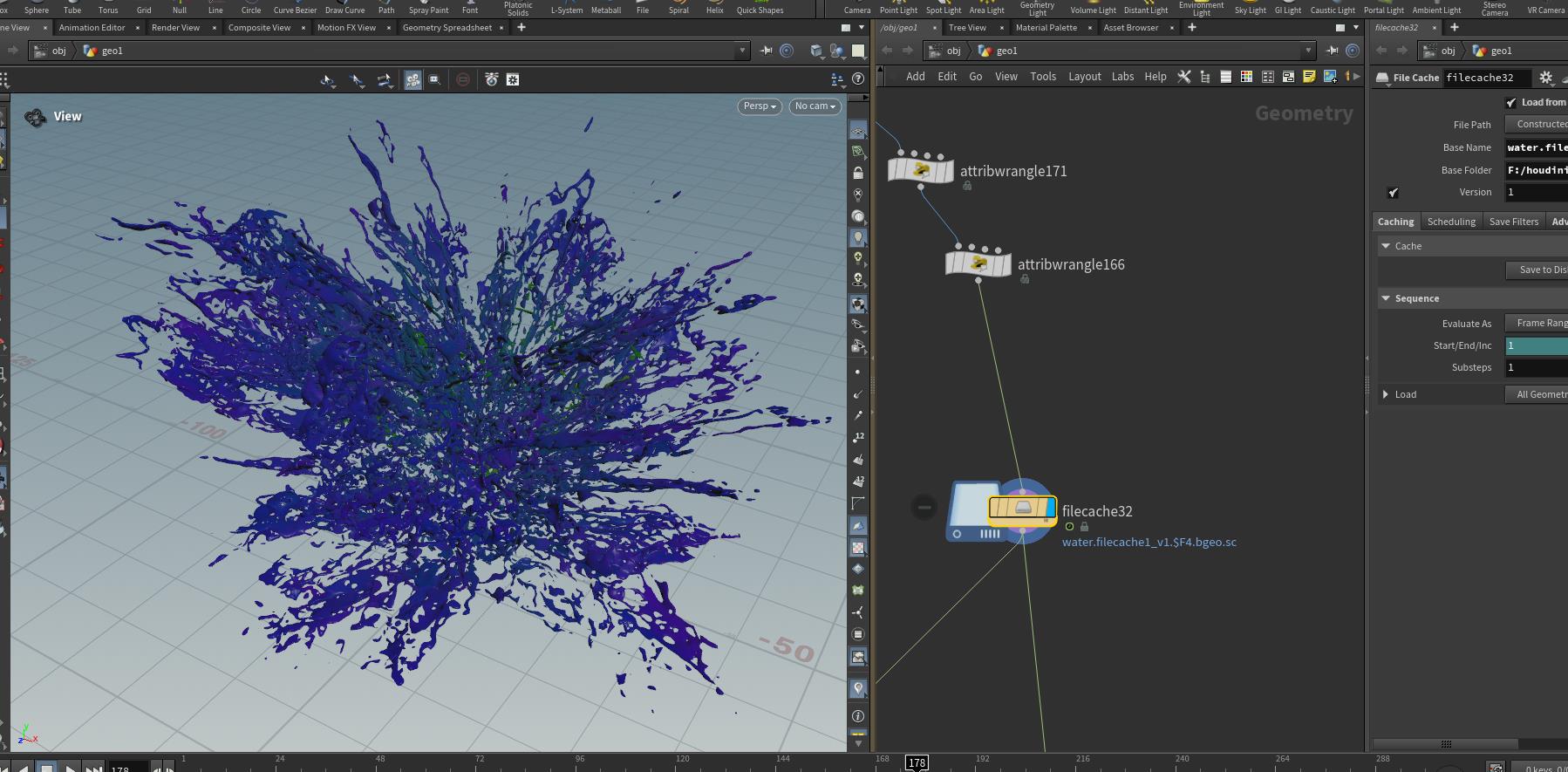This screenshot has width=1568, height=772.
Task: Click the sticky note icon in network toolbar
Action: point(1309,77)
